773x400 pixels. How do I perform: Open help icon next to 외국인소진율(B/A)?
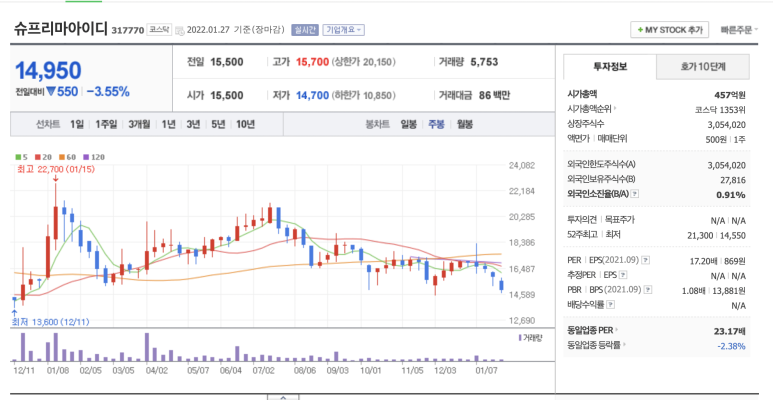[x=635, y=194]
